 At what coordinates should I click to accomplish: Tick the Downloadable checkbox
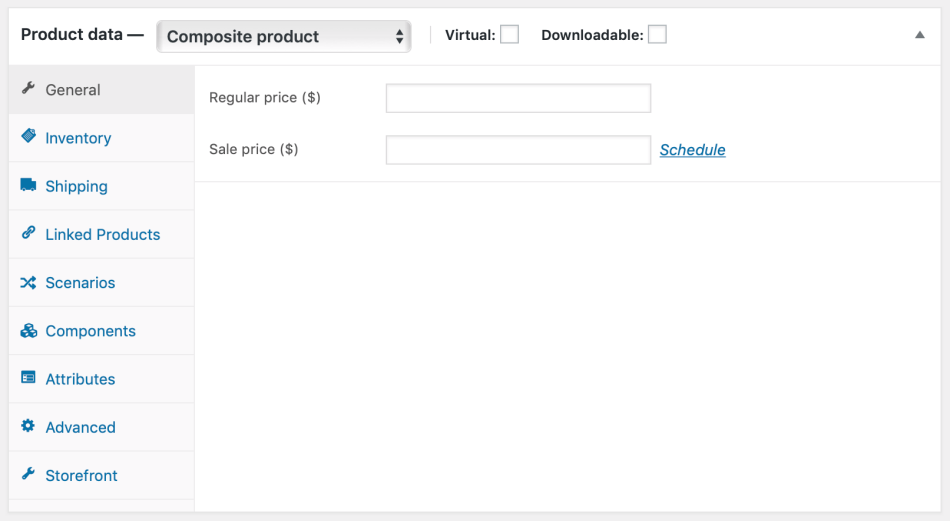(657, 35)
